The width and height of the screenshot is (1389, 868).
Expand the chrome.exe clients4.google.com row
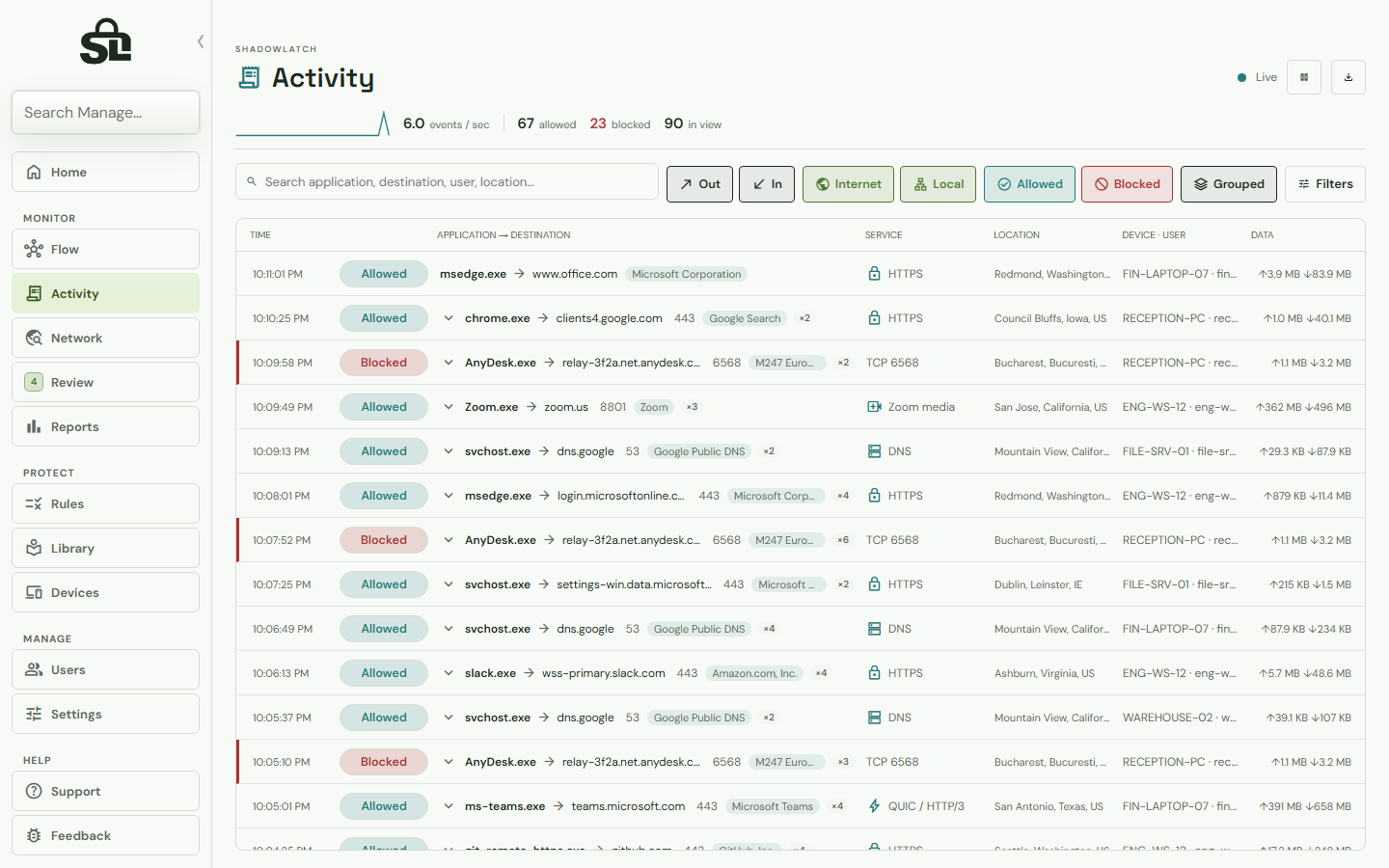tap(449, 318)
